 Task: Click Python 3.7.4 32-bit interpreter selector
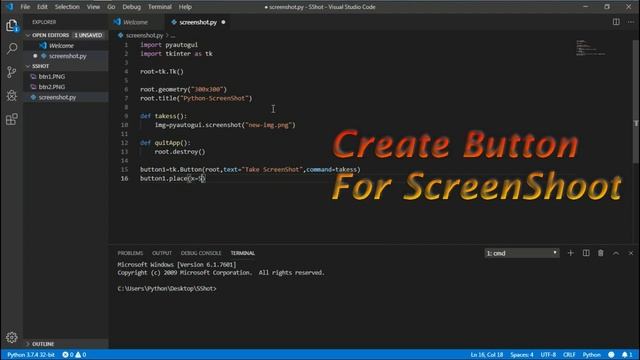[31, 355]
